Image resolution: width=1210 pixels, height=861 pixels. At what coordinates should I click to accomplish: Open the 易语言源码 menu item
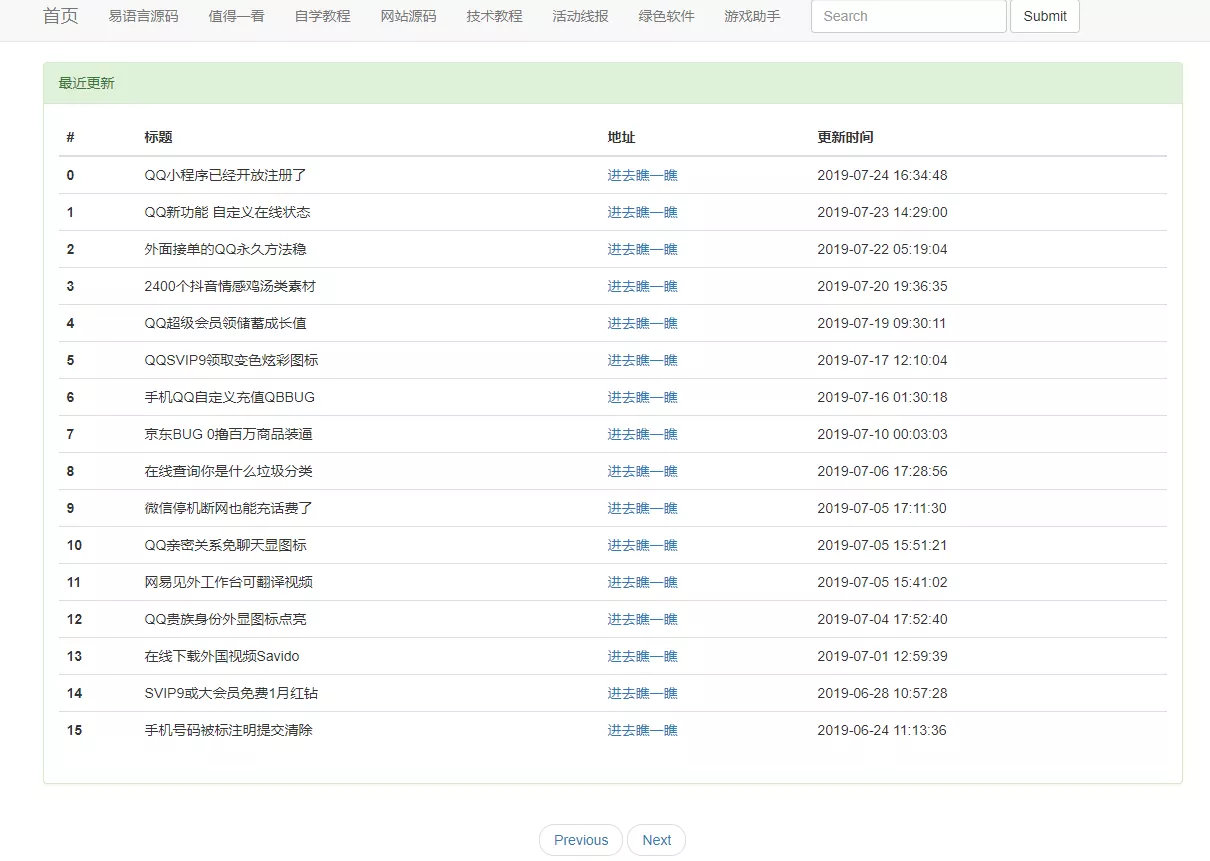(x=143, y=16)
